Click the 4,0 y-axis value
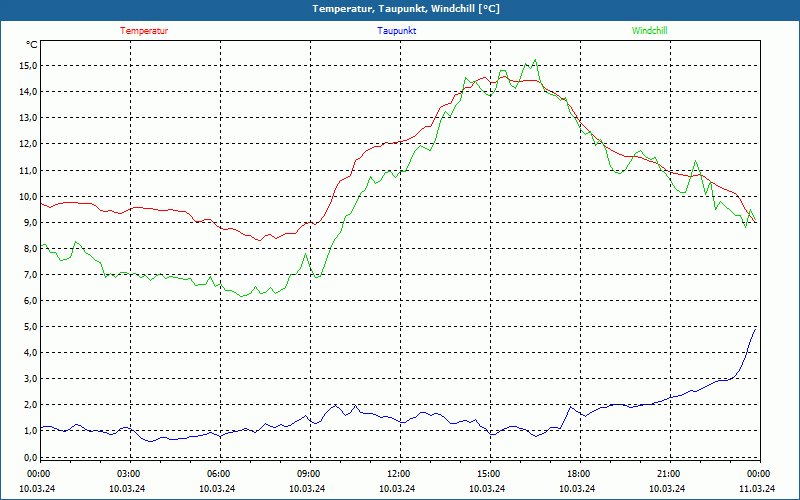 30,353
